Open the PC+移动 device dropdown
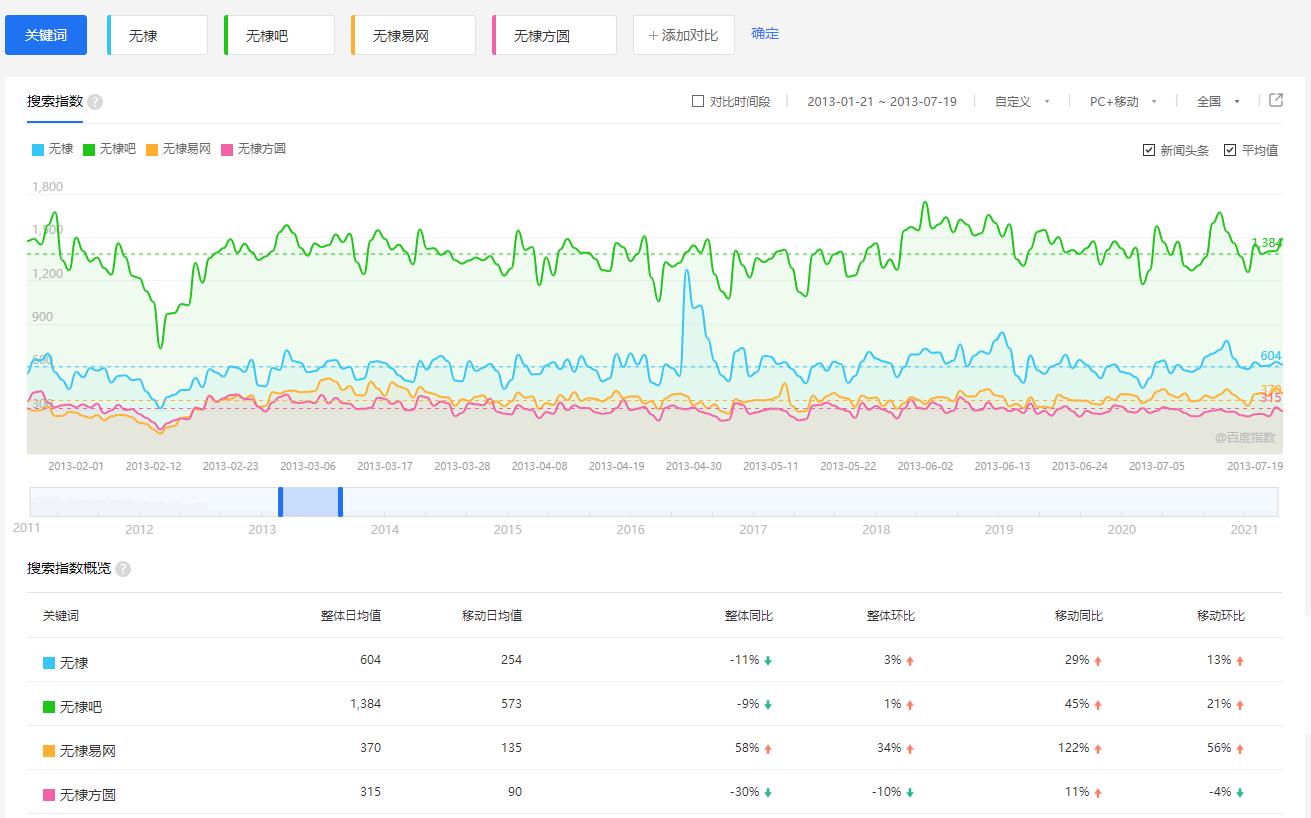Viewport: 1311px width, 818px height. coord(1123,101)
